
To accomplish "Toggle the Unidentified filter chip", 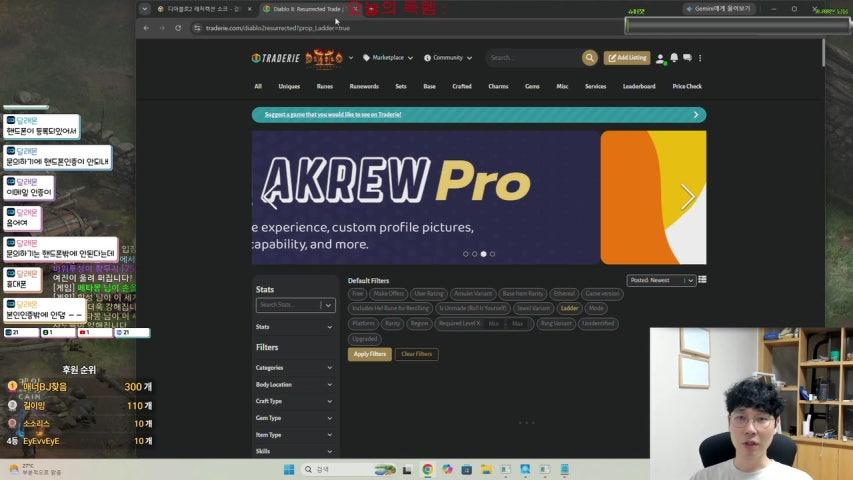I will pos(598,324).
